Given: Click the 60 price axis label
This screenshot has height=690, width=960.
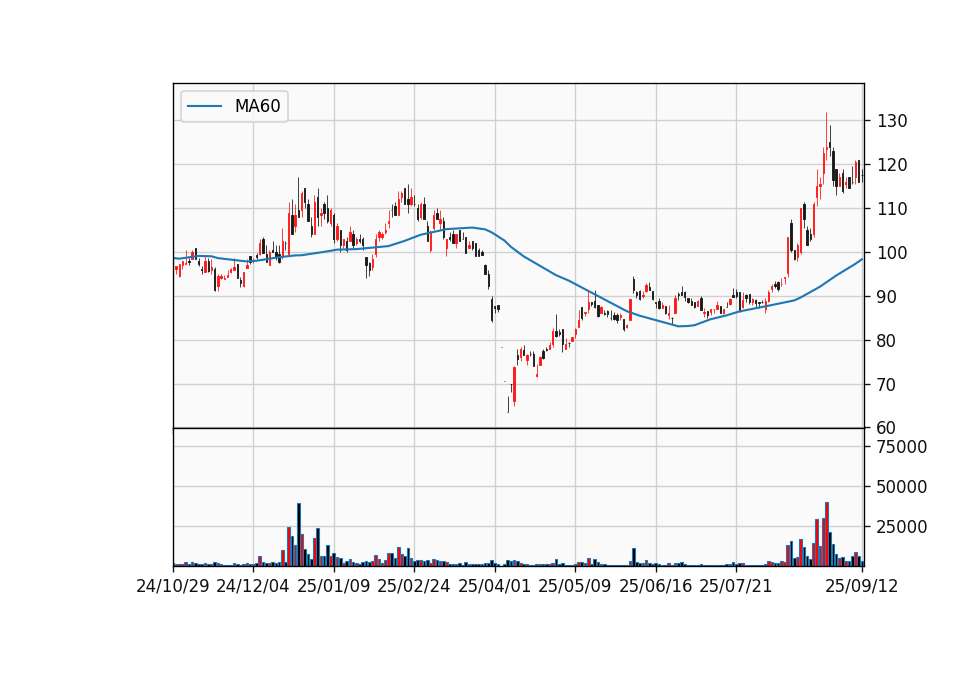Looking at the screenshot, I should pos(887,428).
